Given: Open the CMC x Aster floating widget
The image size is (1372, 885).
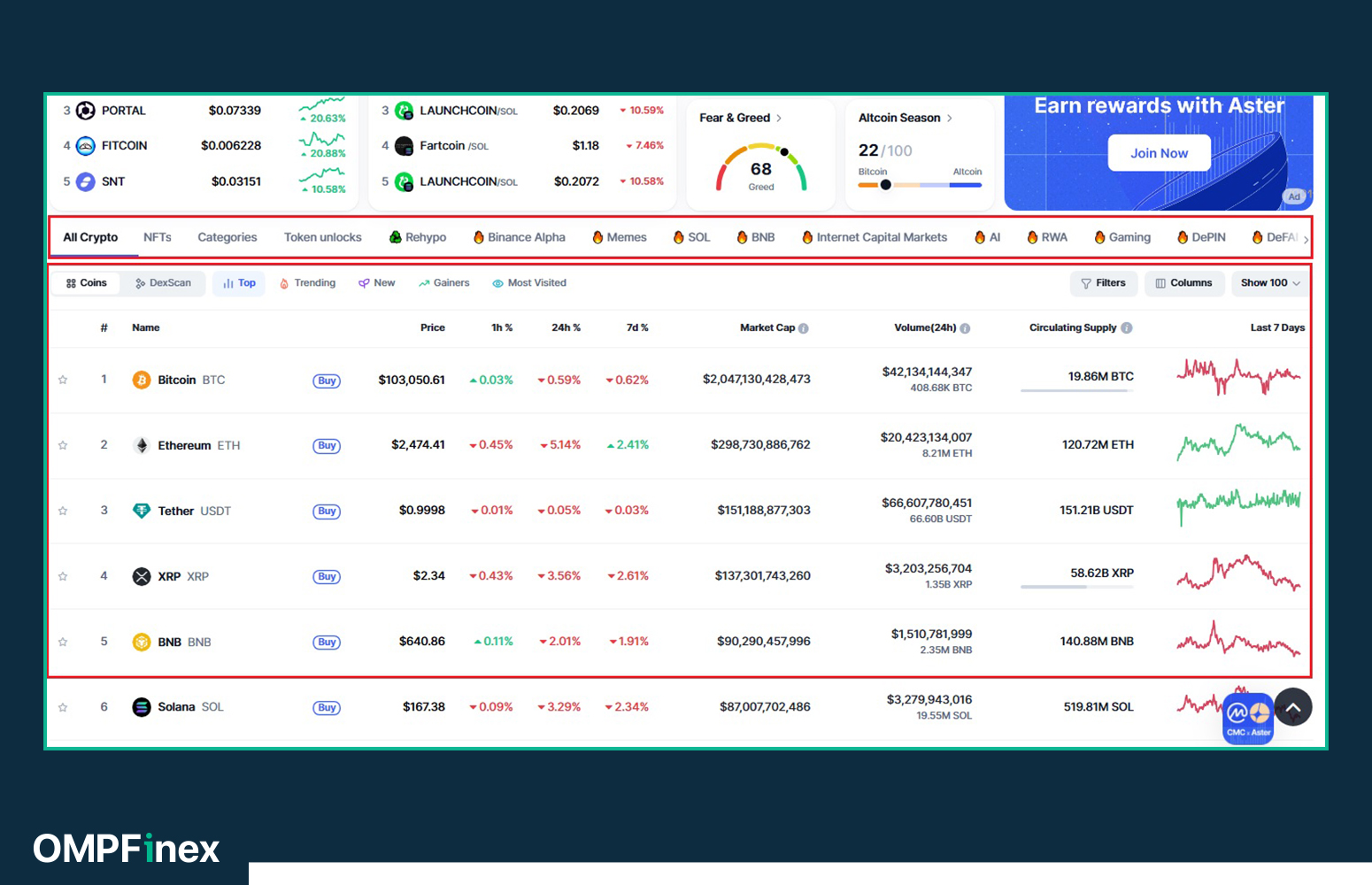Looking at the screenshot, I should (1248, 717).
